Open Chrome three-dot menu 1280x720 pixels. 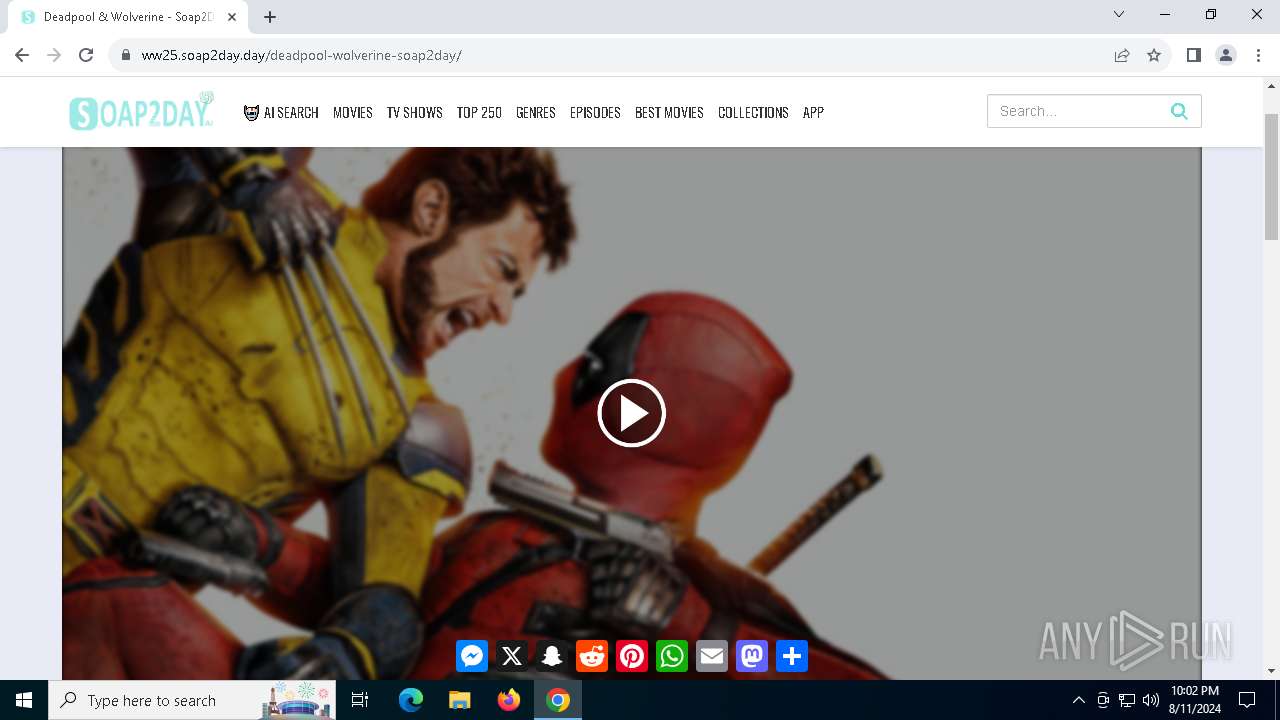[x=1257, y=55]
